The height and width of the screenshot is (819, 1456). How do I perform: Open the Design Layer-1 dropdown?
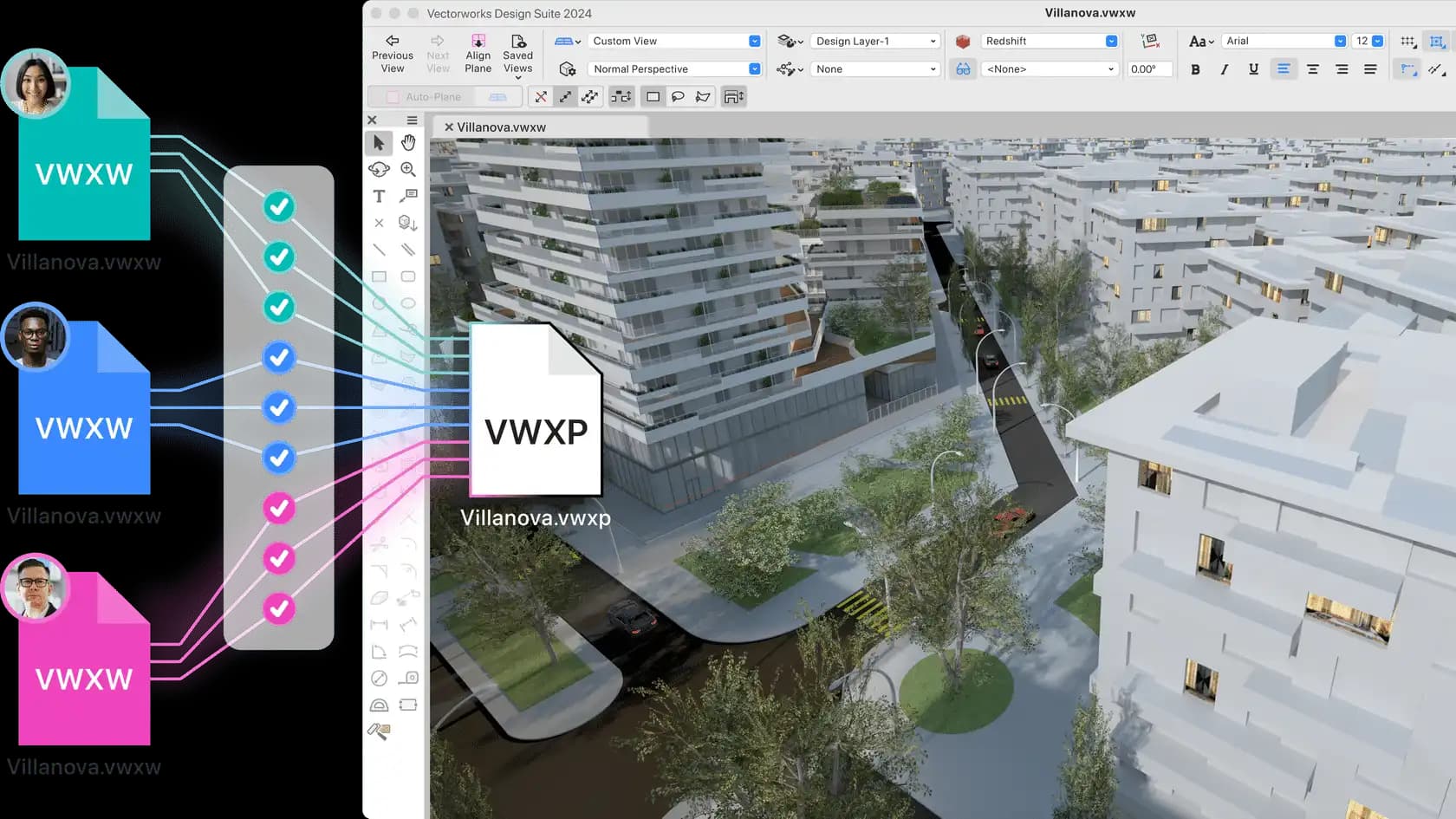[875, 42]
